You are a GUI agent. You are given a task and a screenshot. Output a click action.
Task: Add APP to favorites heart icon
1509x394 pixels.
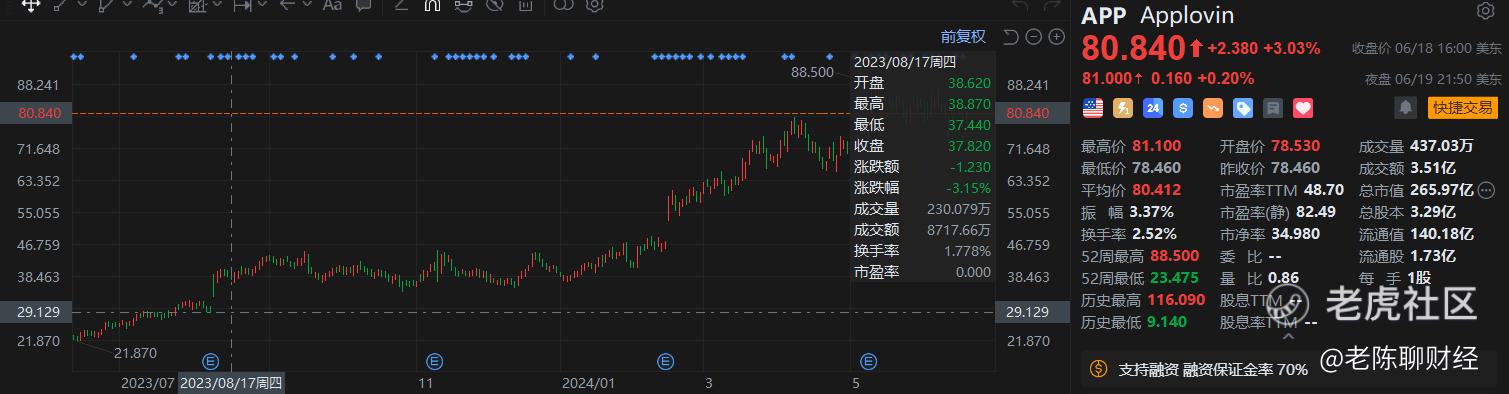coord(1302,107)
